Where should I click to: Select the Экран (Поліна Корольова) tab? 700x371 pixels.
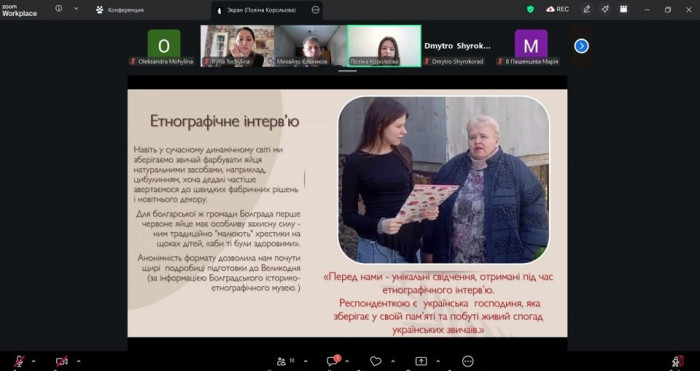[x=267, y=10]
